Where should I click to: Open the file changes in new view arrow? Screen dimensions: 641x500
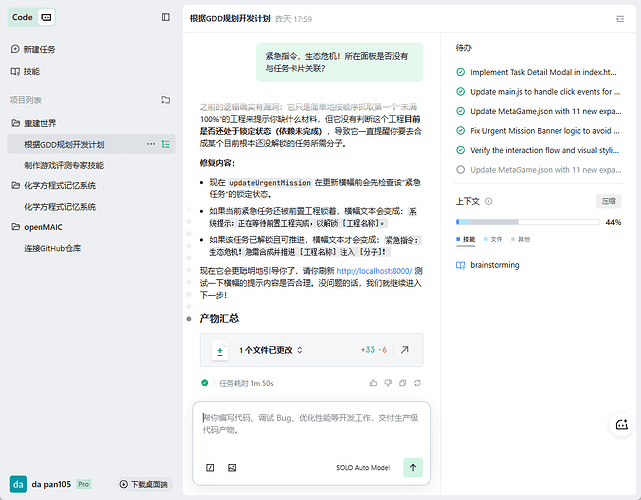pyautogui.click(x=405, y=351)
